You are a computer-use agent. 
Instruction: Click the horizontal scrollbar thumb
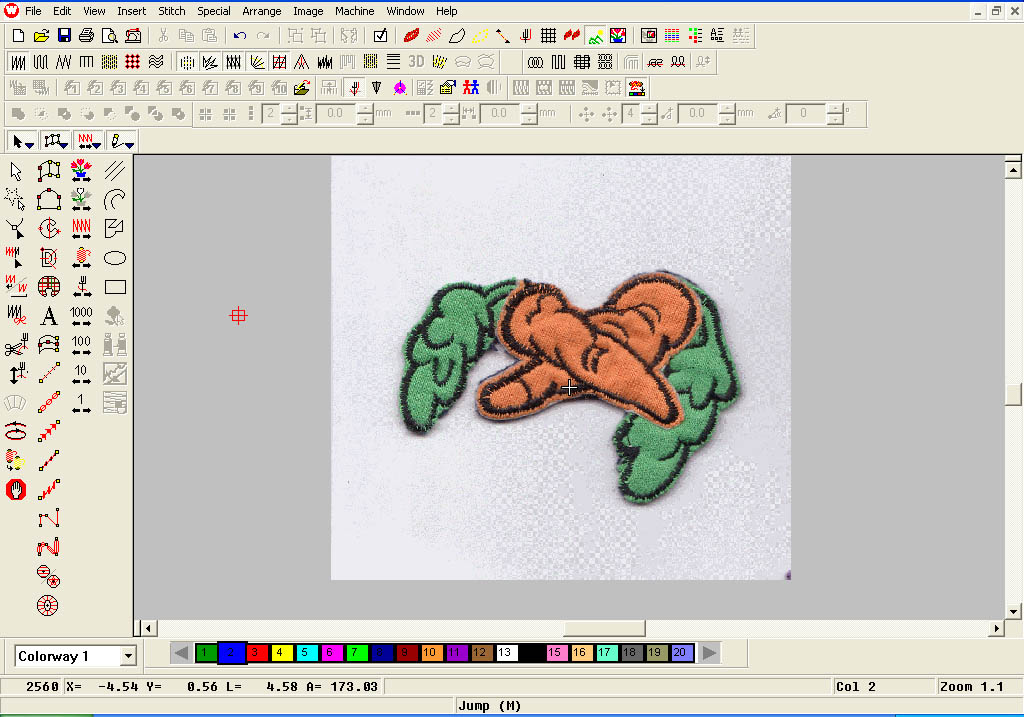[x=604, y=628]
